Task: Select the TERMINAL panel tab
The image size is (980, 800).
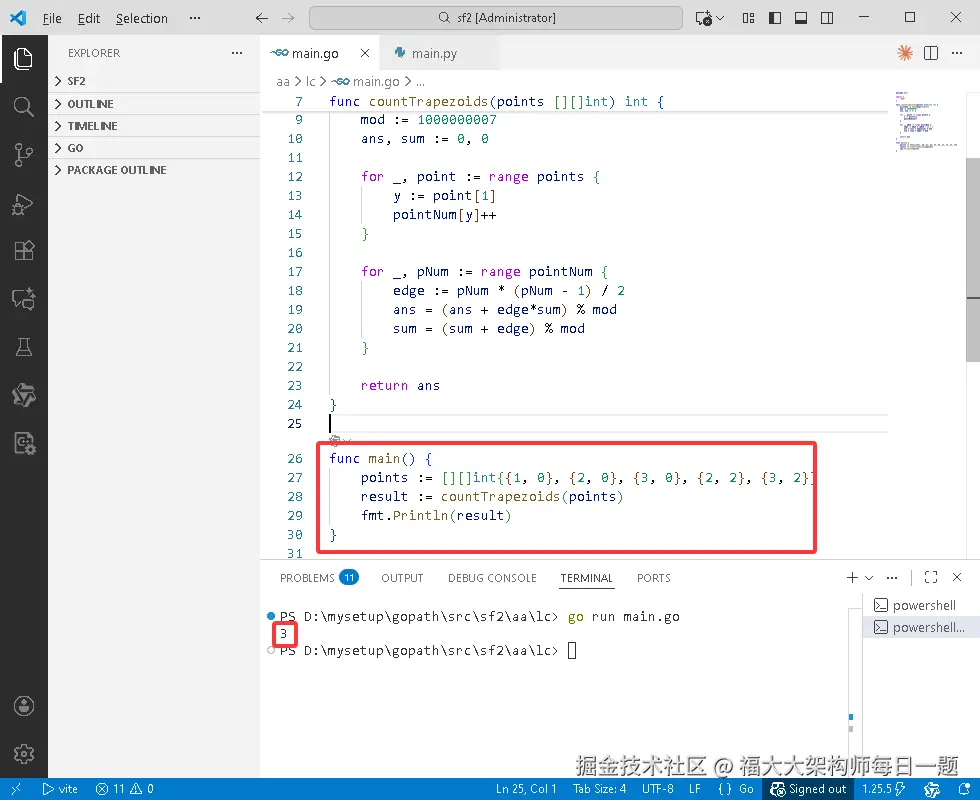Action: click(x=586, y=578)
